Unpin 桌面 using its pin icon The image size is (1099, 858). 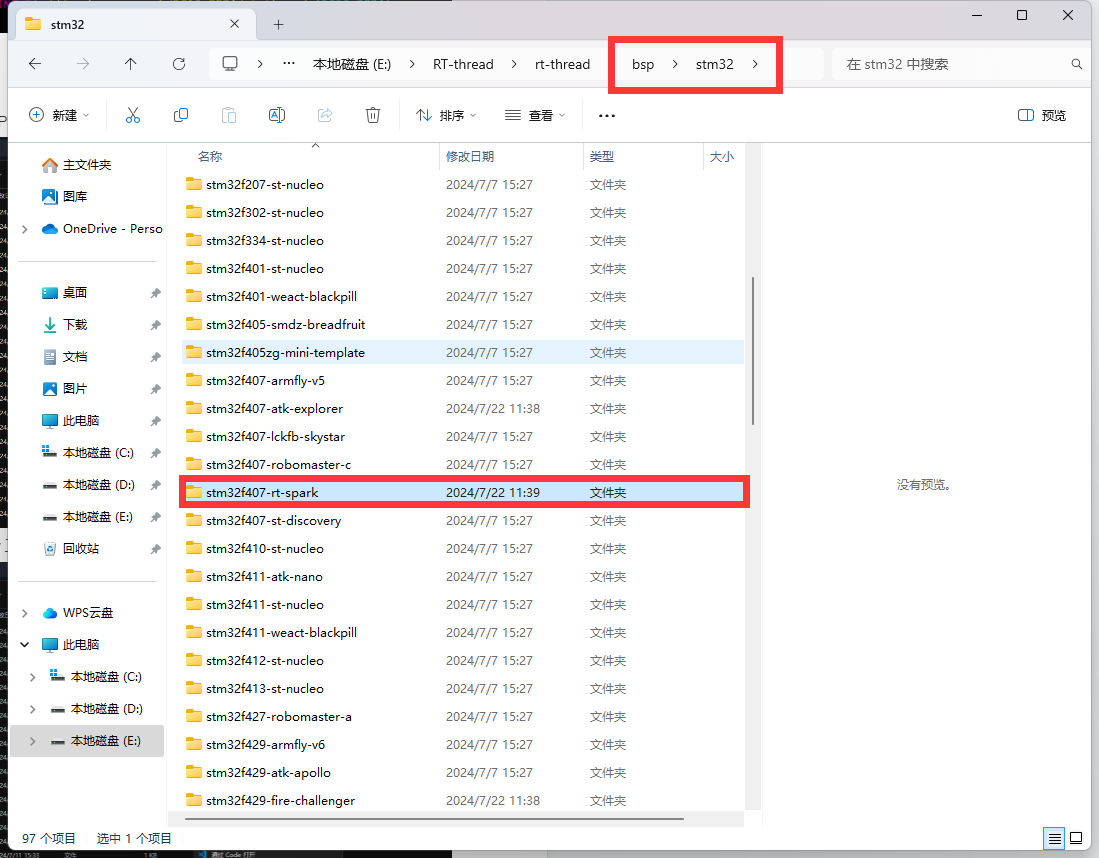(155, 293)
